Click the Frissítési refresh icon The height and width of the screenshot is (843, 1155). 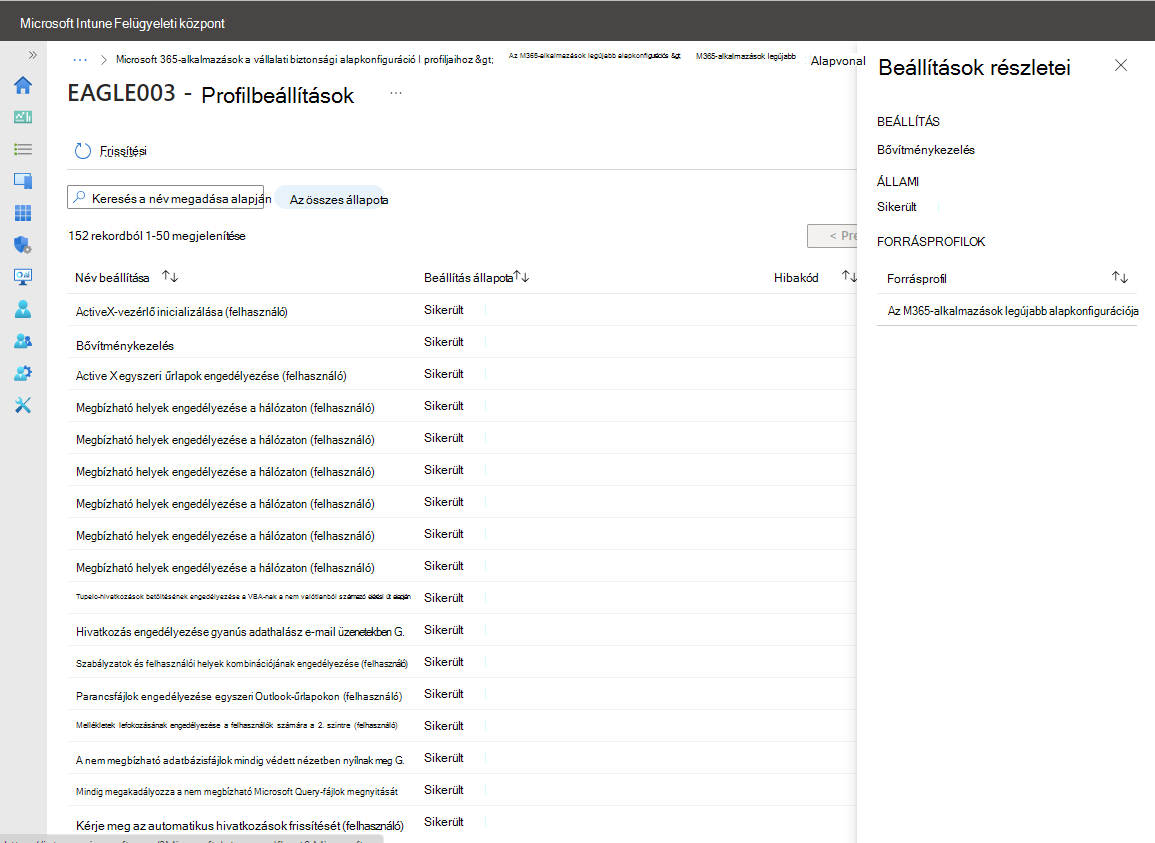(x=82, y=151)
